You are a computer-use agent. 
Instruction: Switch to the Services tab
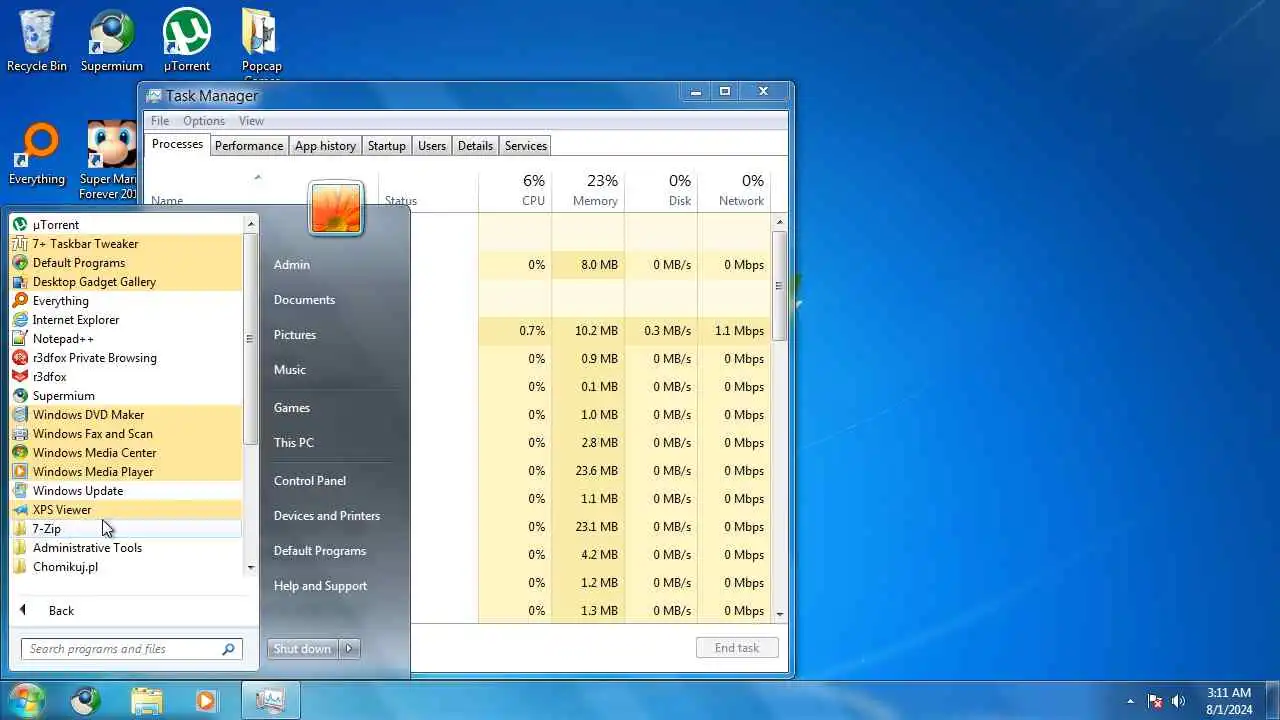525,146
